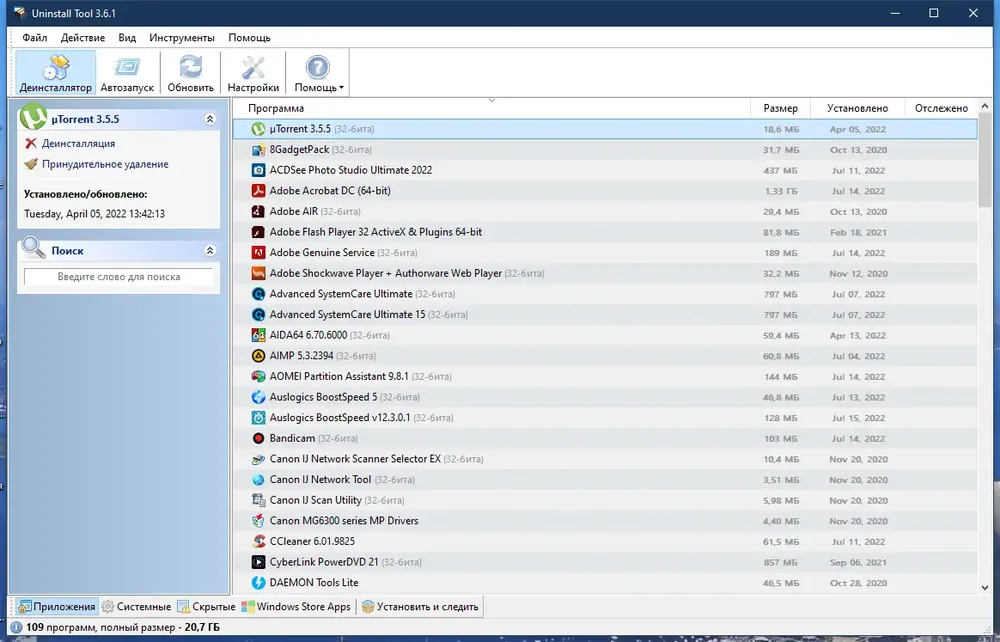Image resolution: width=1000 pixels, height=642 pixels.
Task: Sort by the Установлено column header
Action: pos(858,108)
